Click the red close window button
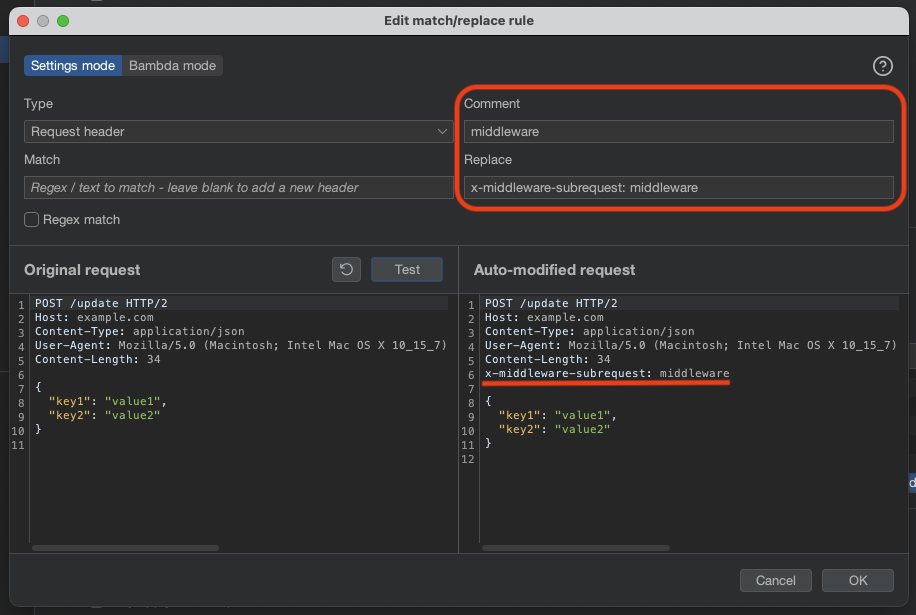This screenshot has height=615, width=916. point(23,21)
